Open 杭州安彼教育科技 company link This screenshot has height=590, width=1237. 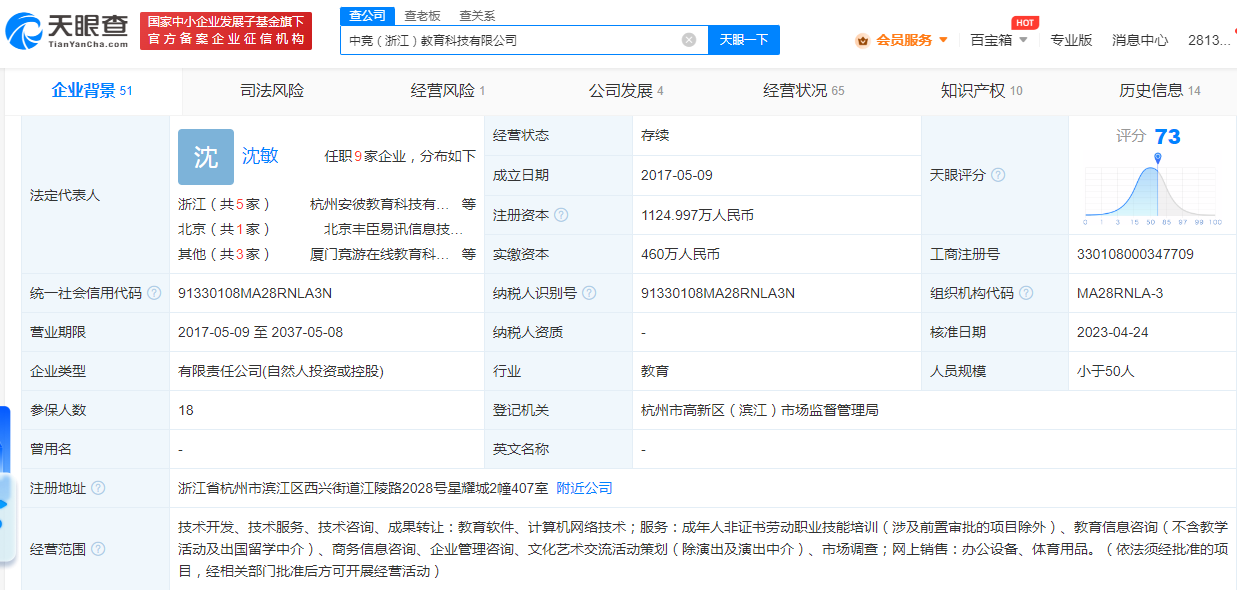[380, 203]
